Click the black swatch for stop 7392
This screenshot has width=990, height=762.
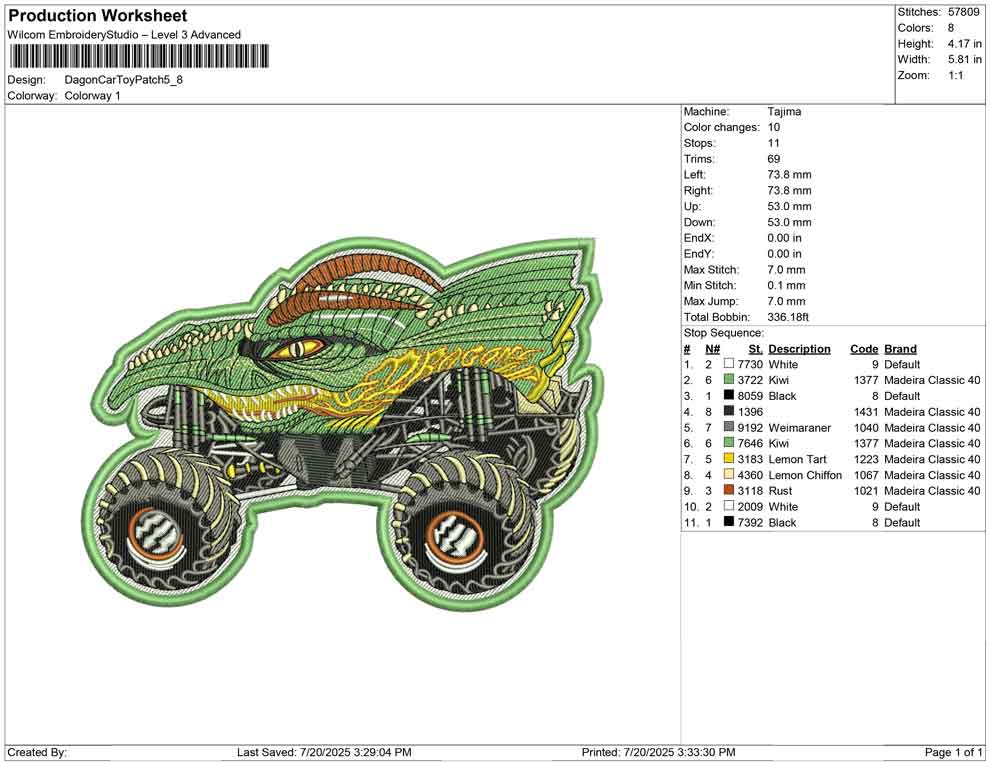[729, 521]
